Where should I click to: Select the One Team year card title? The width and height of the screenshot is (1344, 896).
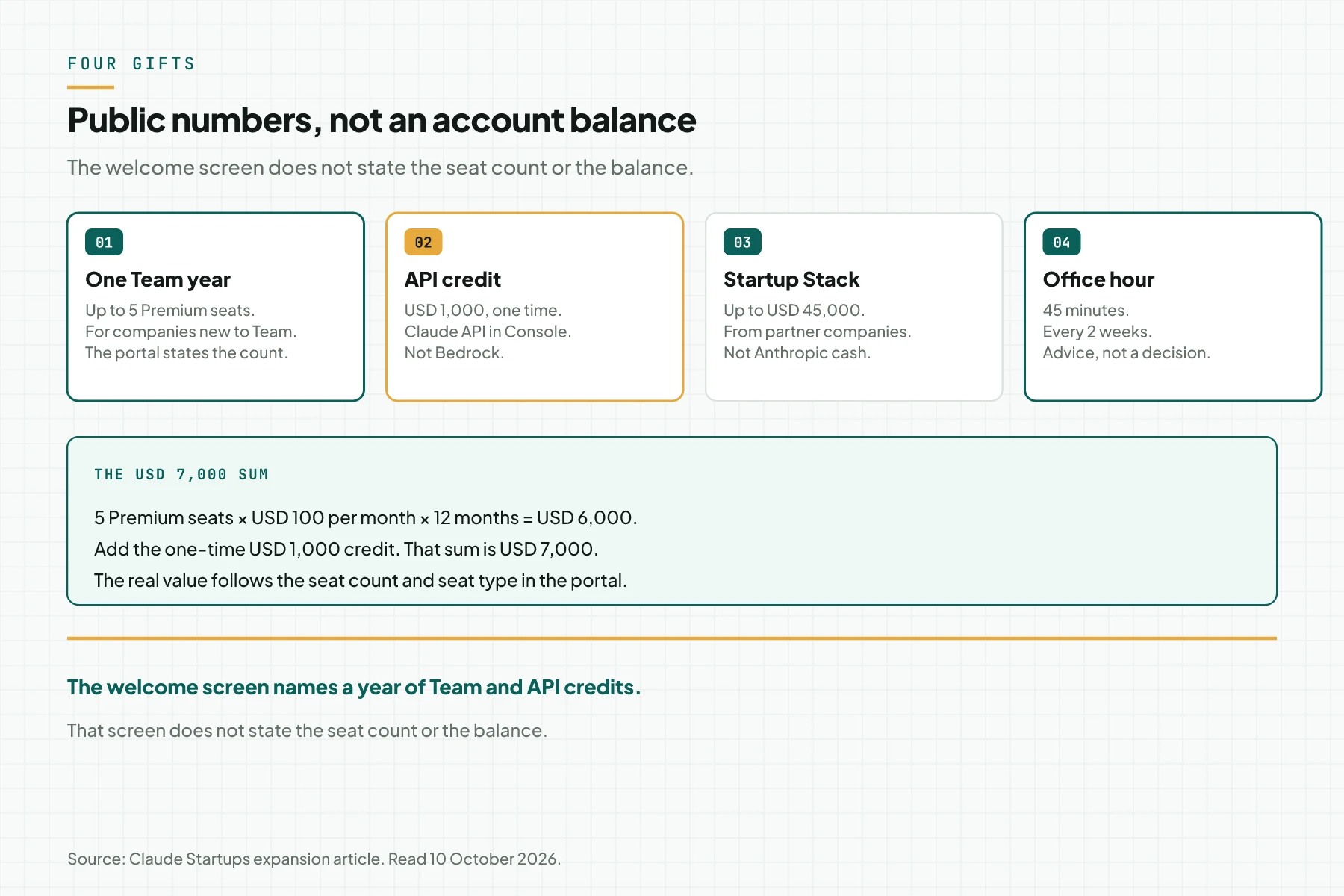coord(158,279)
